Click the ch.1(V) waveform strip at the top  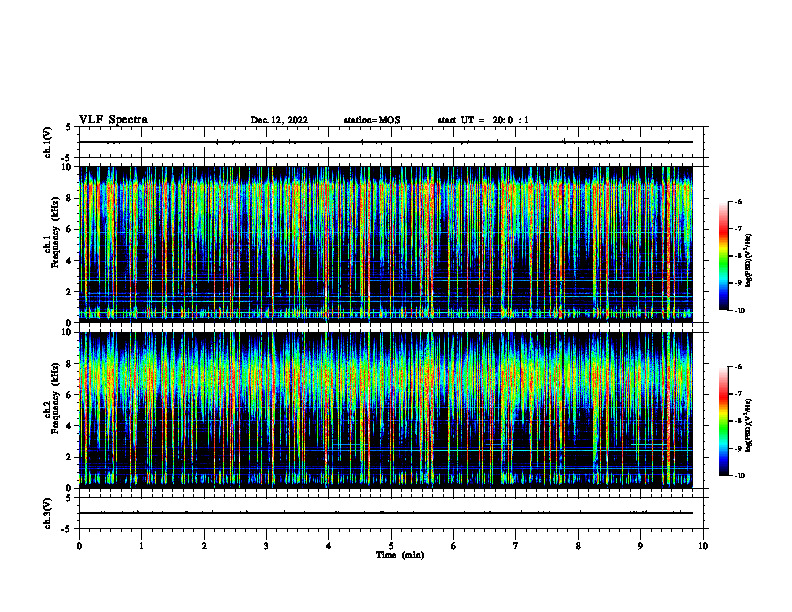click(391, 142)
